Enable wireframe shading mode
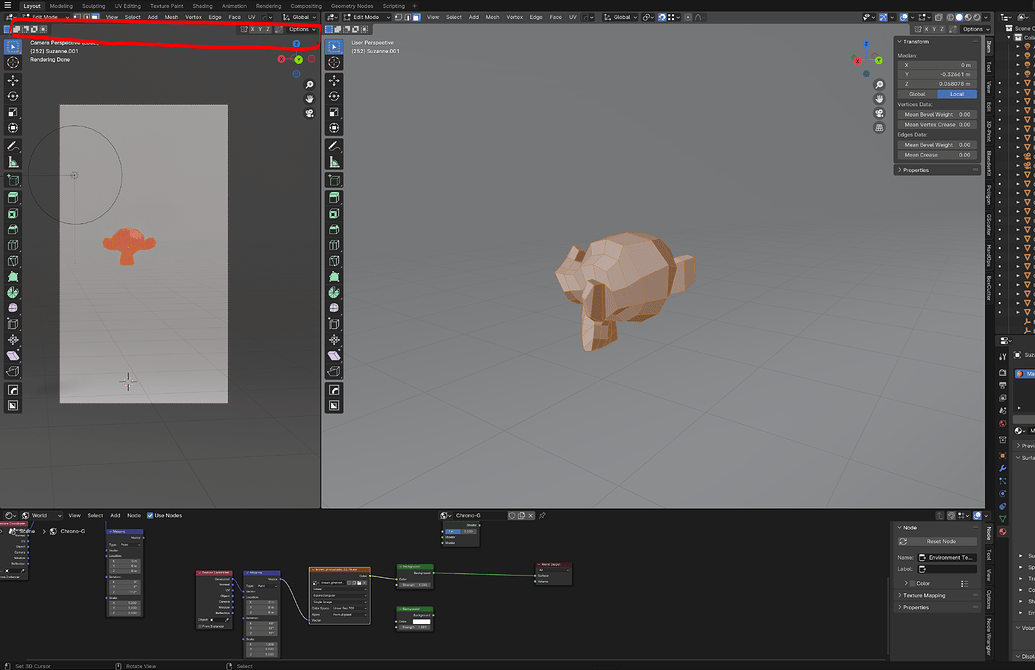Viewport: 1035px width, 670px height. tap(951, 17)
